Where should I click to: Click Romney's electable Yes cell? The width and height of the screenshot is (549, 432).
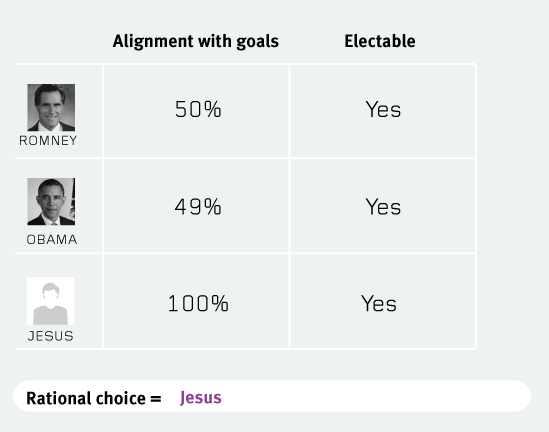click(383, 111)
